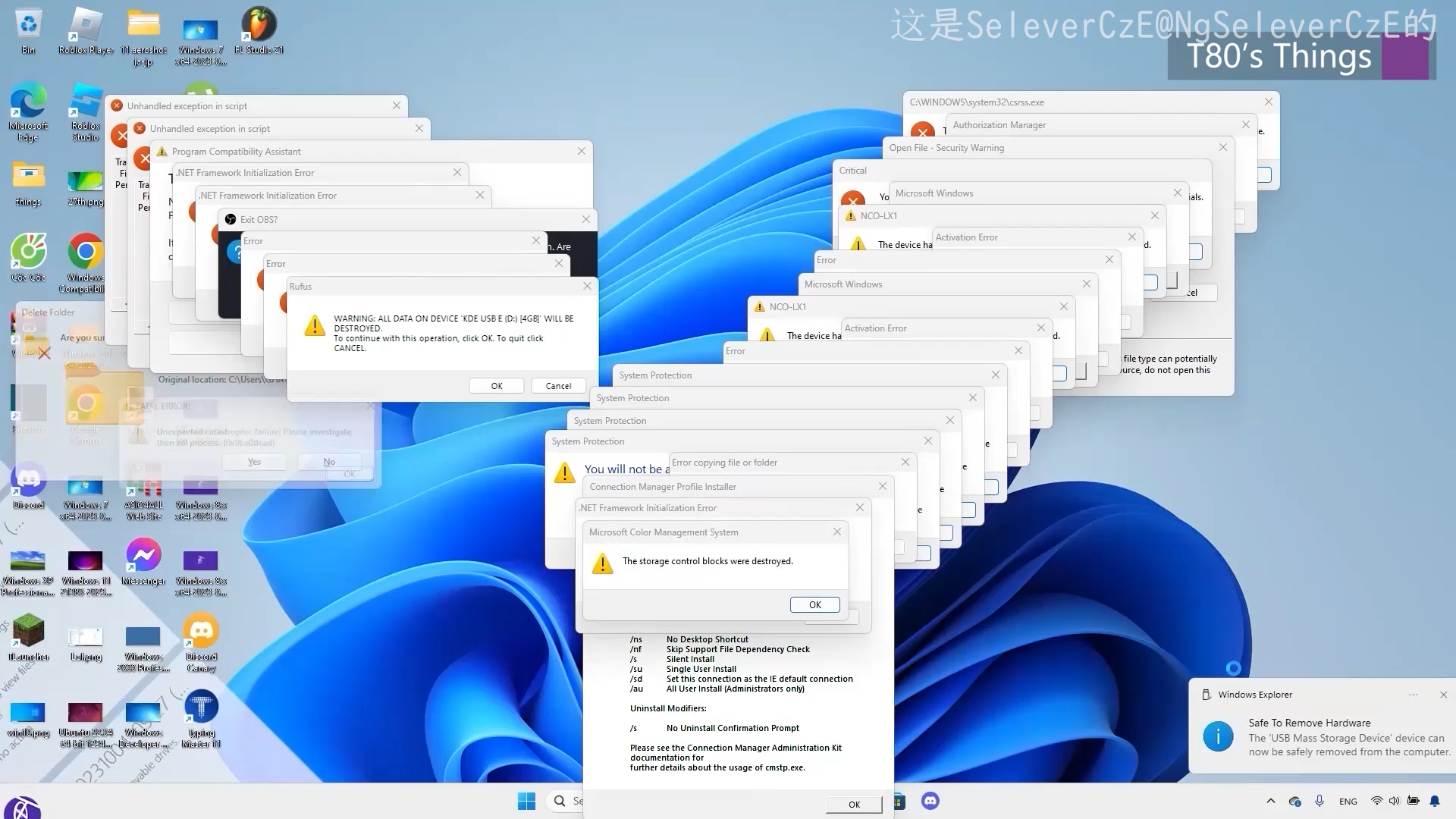The image size is (1456, 819).
Task: Dismiss the Safe To Remove Hardware notification
Action: (x=1444, y=695)
